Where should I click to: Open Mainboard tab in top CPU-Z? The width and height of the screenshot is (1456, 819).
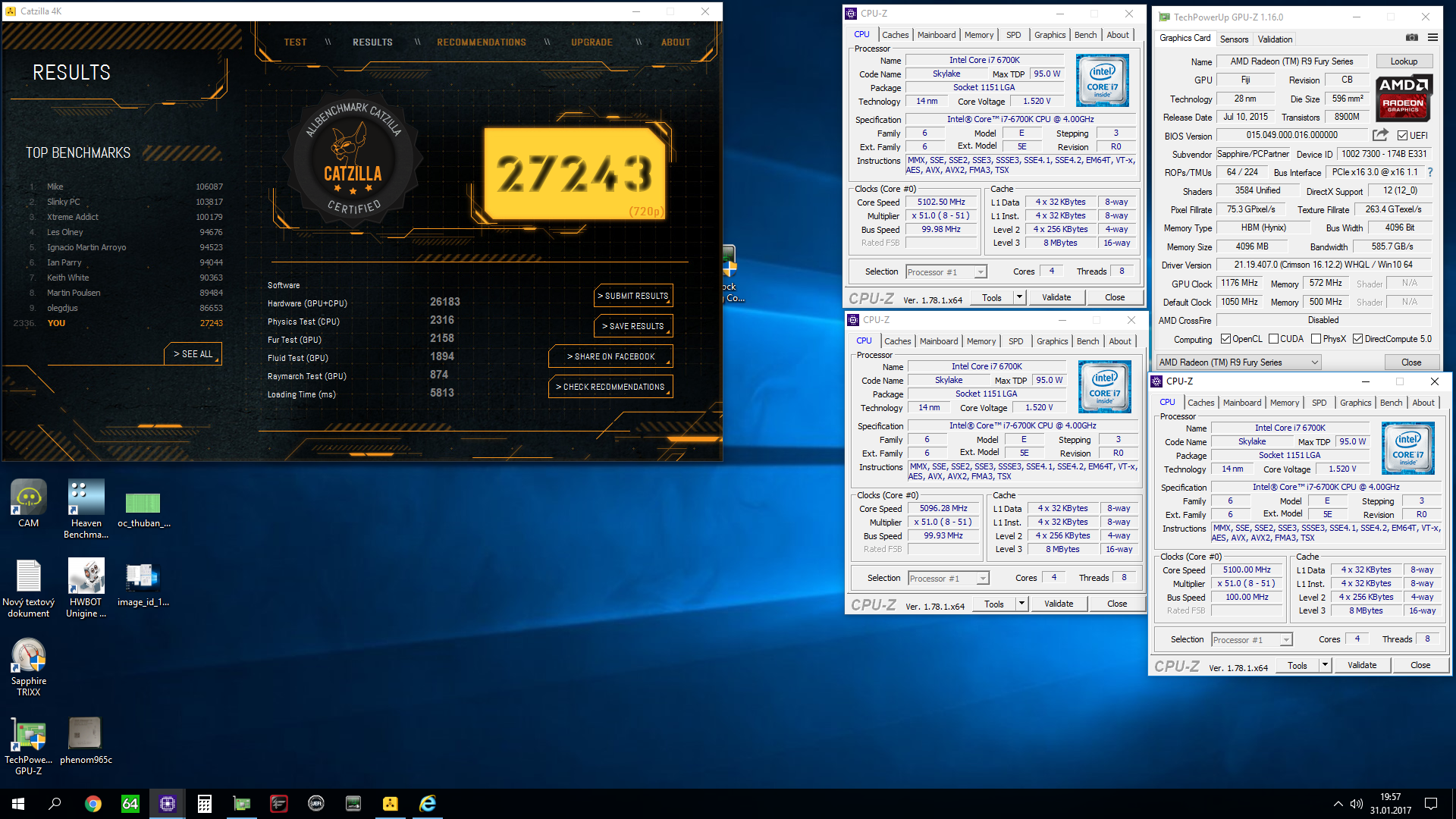[936, 35]
